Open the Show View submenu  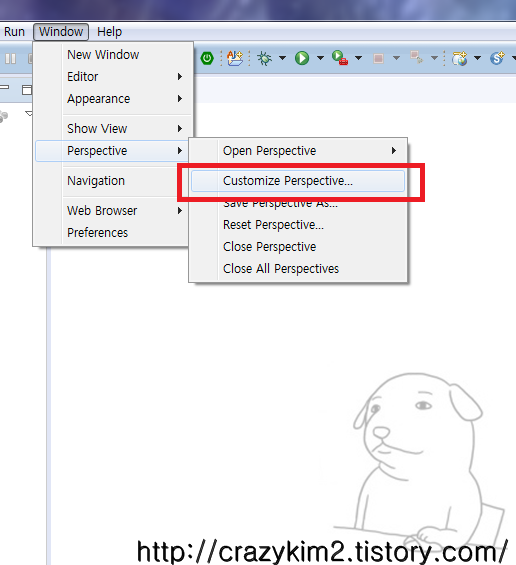click(x=114, y=129)
